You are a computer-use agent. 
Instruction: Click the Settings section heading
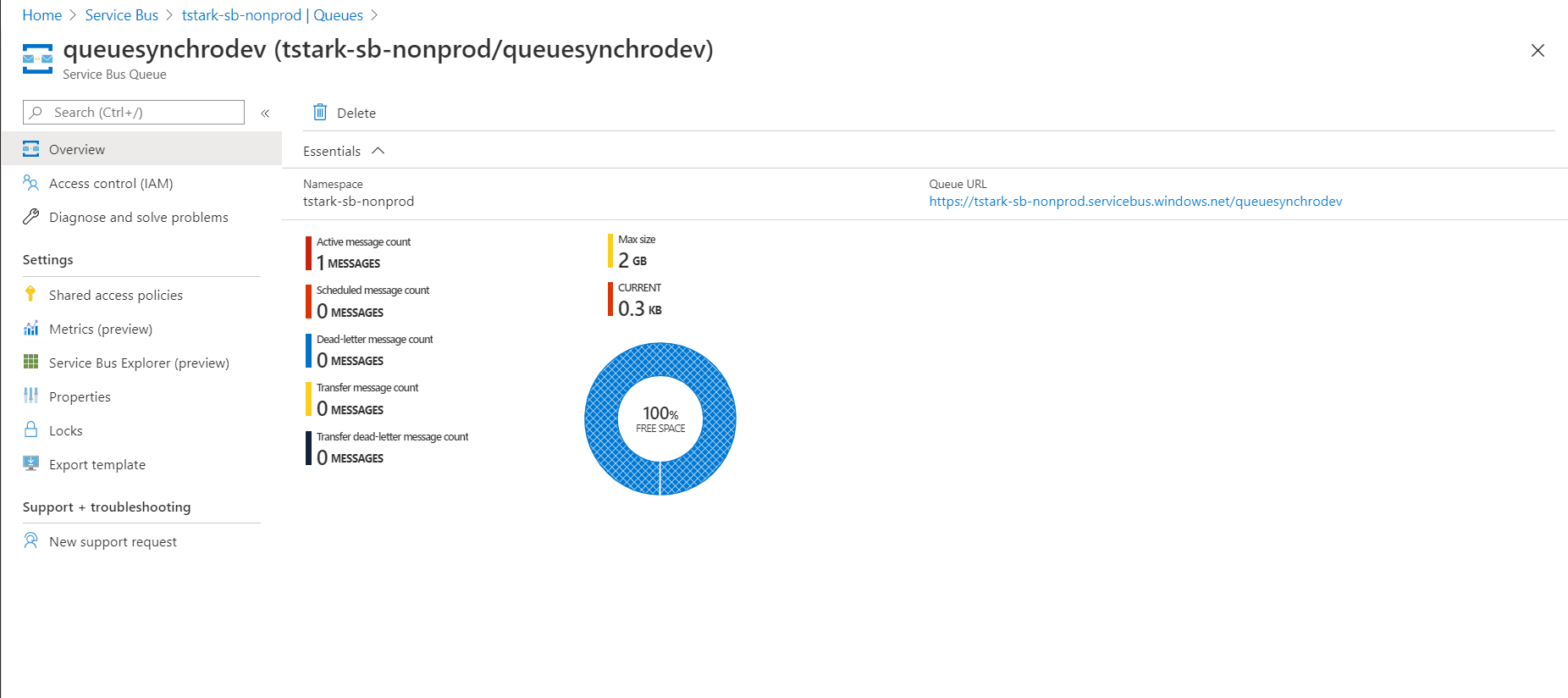pos(48,260)
